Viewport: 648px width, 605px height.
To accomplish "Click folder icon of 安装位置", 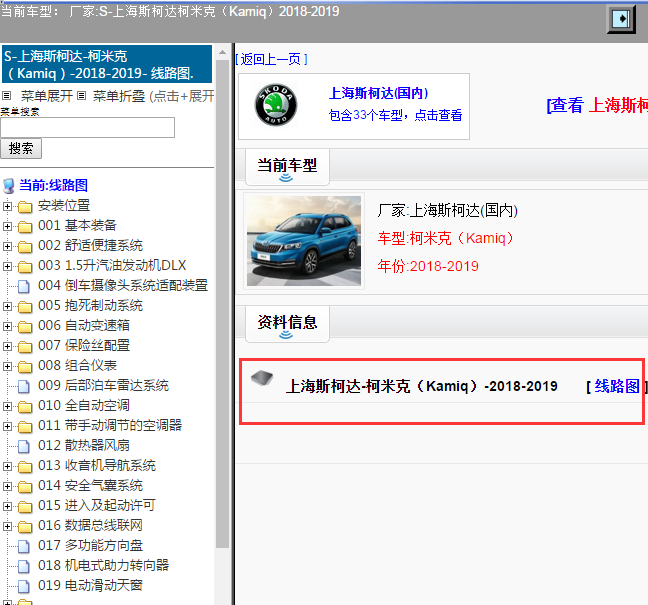I will pyautogui.click(x=25, y=206).
